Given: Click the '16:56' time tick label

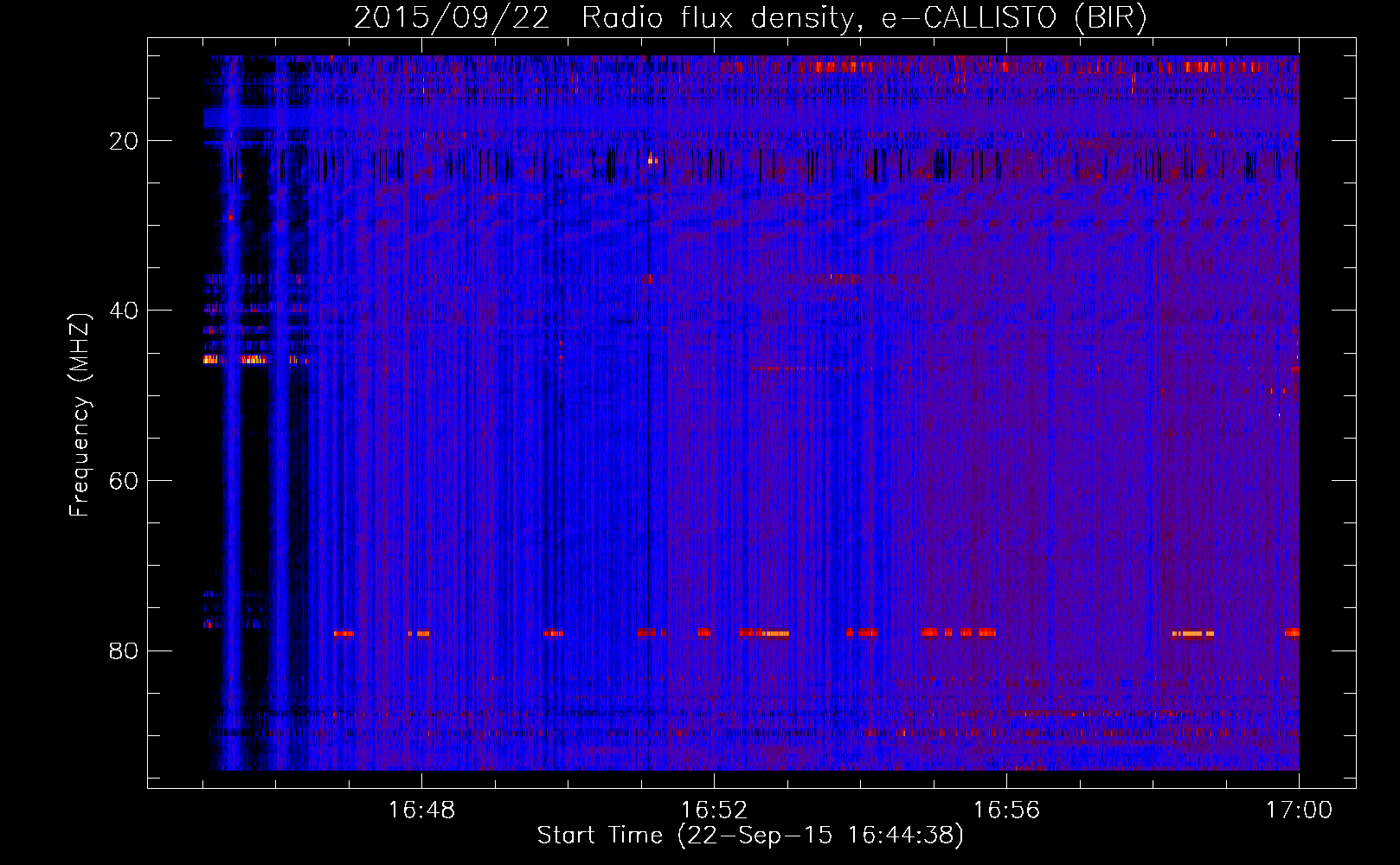Looking at the screenshot, I should (x=1006, y=811).
